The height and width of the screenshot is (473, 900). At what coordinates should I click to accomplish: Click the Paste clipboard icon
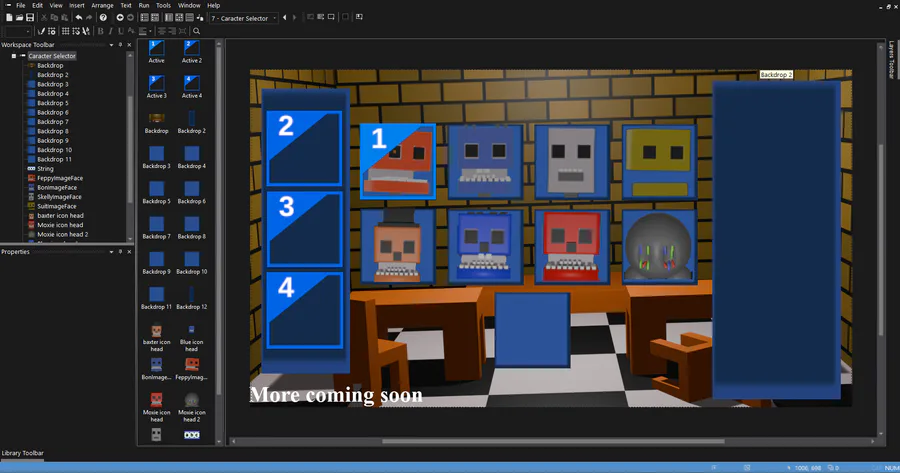[64, 18]
